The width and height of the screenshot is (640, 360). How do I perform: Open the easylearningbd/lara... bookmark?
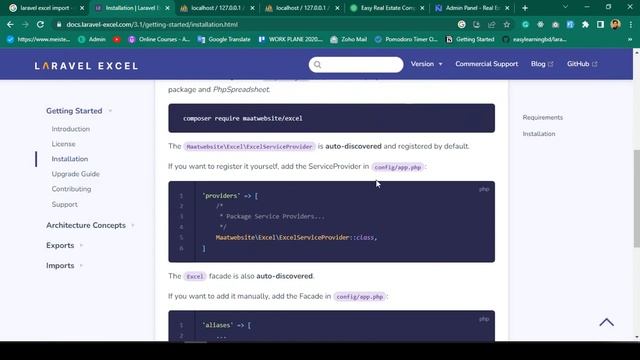pos(534,40)
